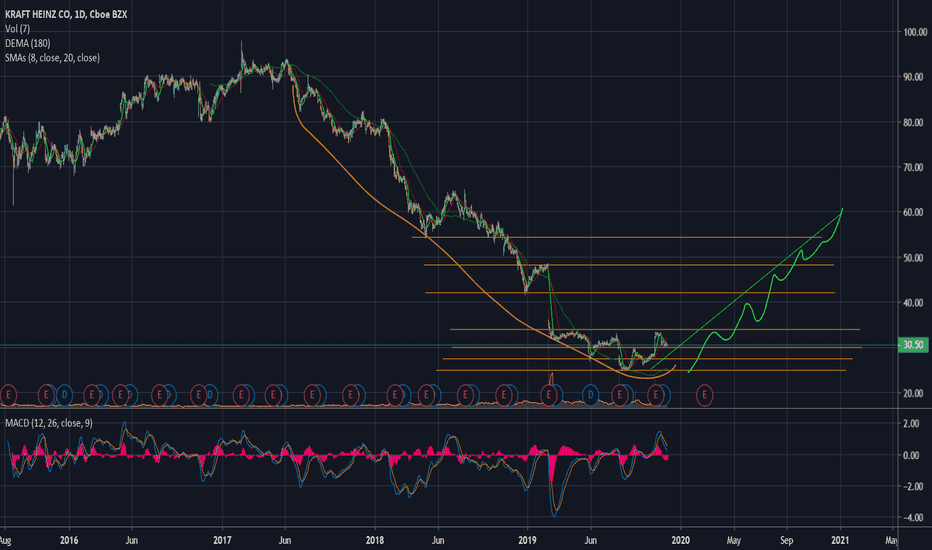The height and width of the screenshot is (550, 932).
Task: Open the SMAs (8, close, 20, close) legend
Action: [x=52, y=58]
